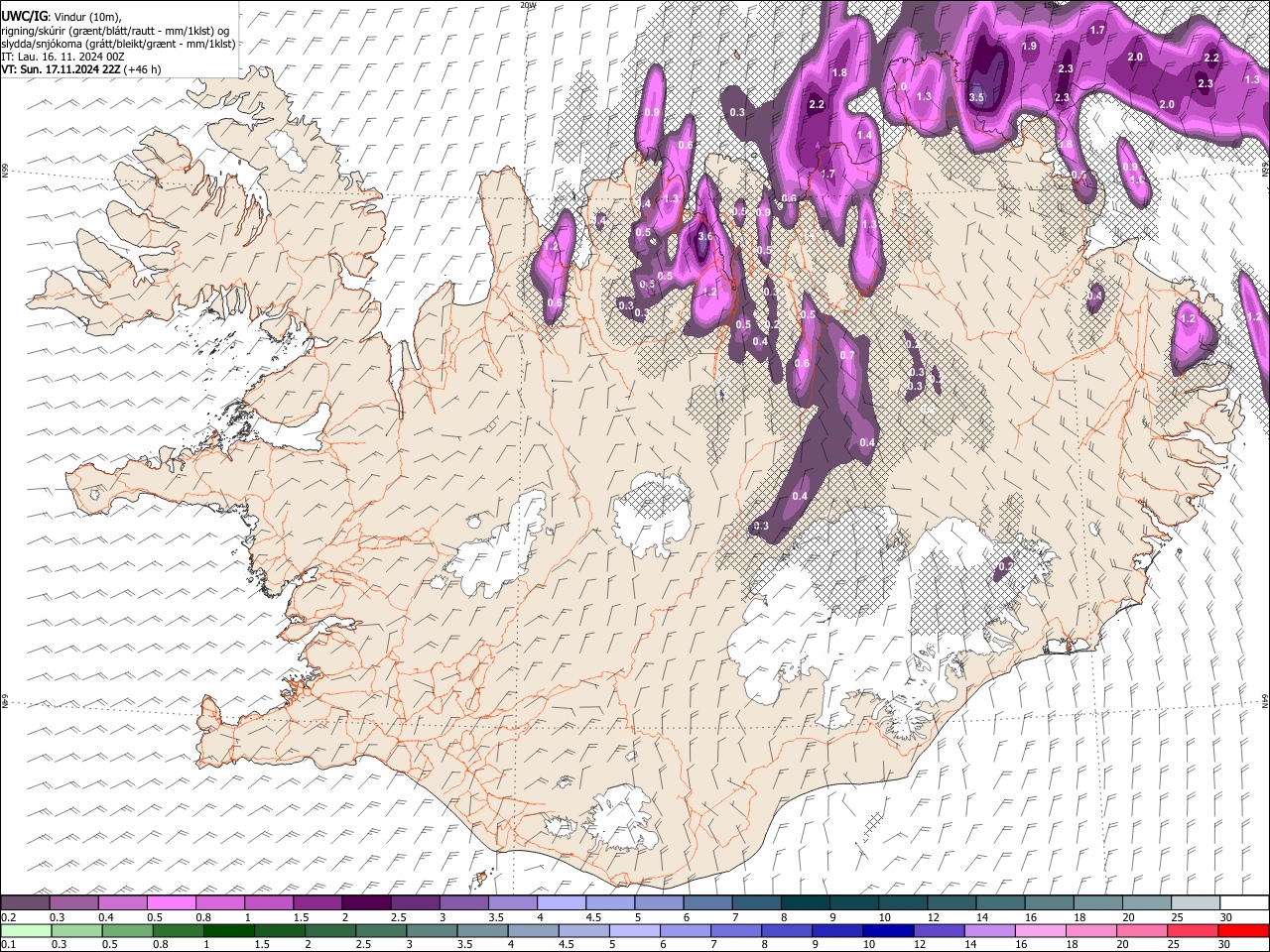
Task: Click the darkest purple swatch in top legend row
Action: click(x=366, y=903)
